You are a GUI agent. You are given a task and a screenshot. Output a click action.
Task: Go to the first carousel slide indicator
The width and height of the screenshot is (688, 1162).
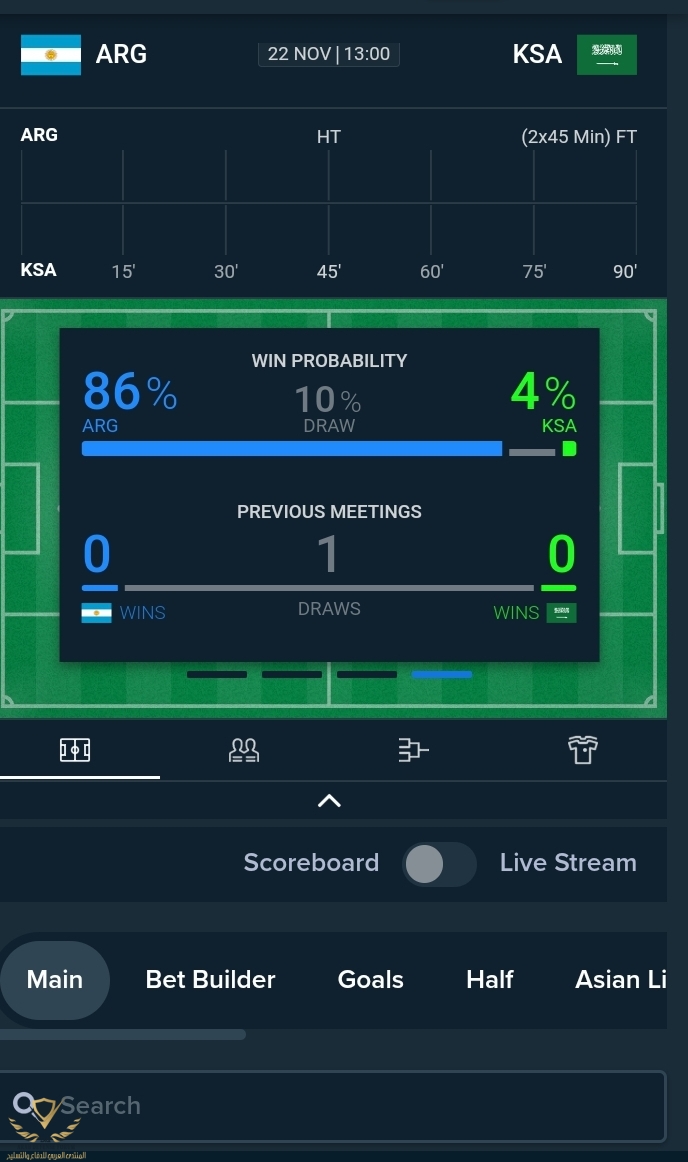click(x=217, y=675)
